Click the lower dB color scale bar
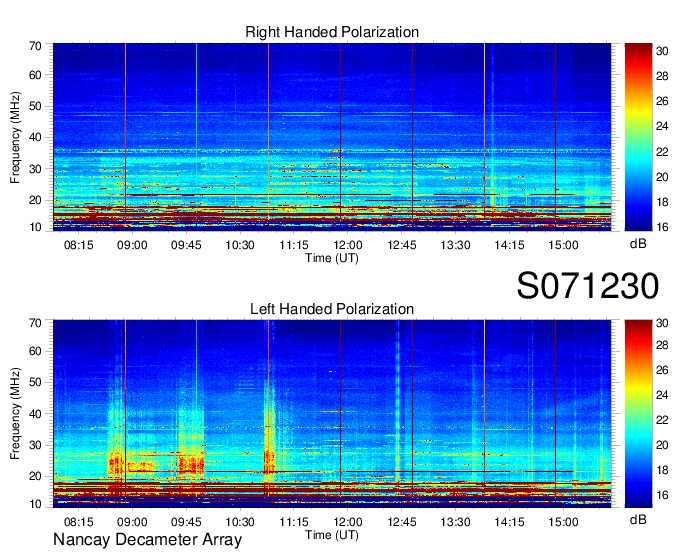 point(638,414)
